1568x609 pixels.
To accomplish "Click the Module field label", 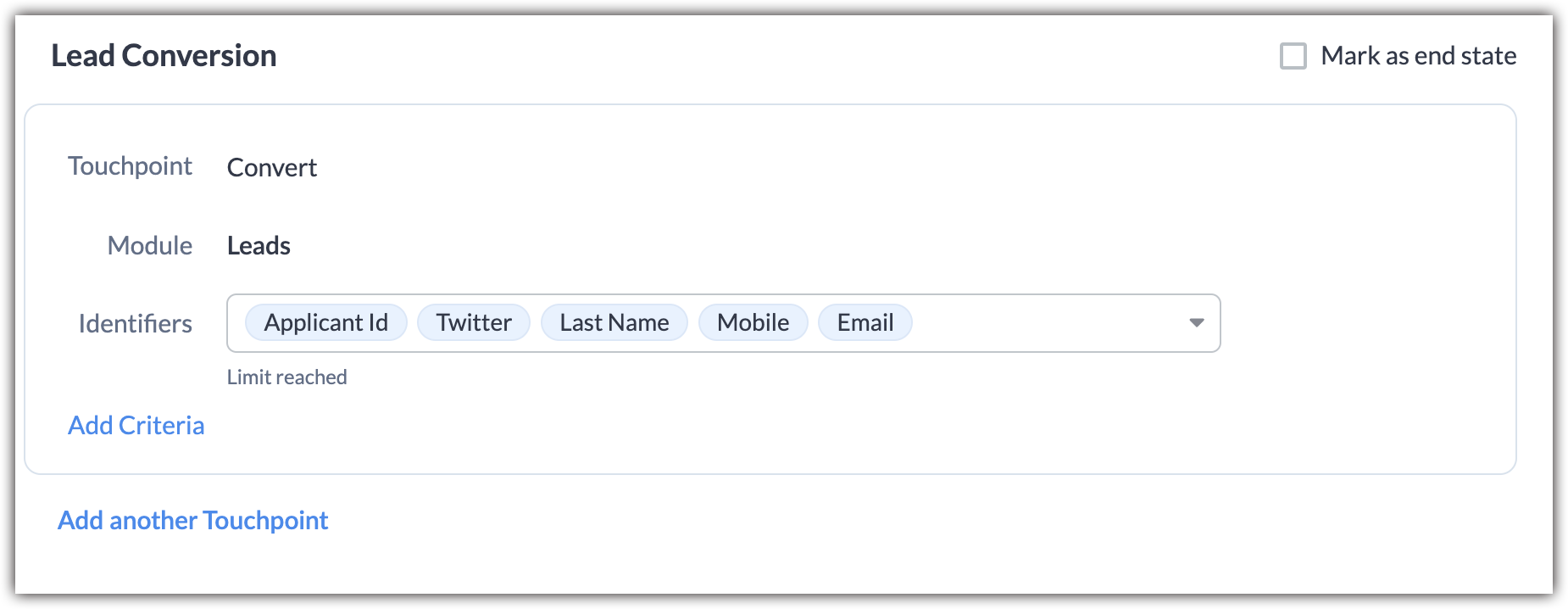I will coord(149,246).
